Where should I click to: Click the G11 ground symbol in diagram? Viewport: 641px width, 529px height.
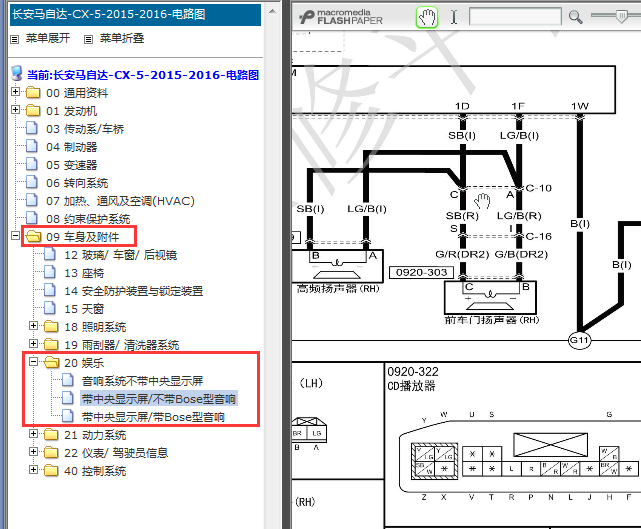coord(579,340)
